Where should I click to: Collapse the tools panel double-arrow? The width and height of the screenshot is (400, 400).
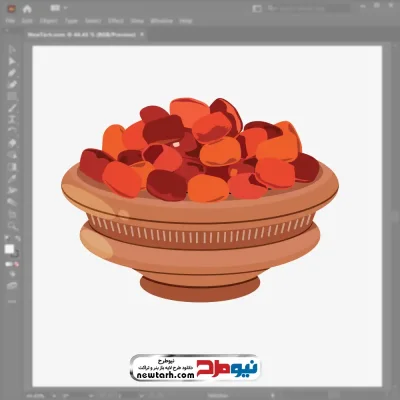click(x=7, y=30)
